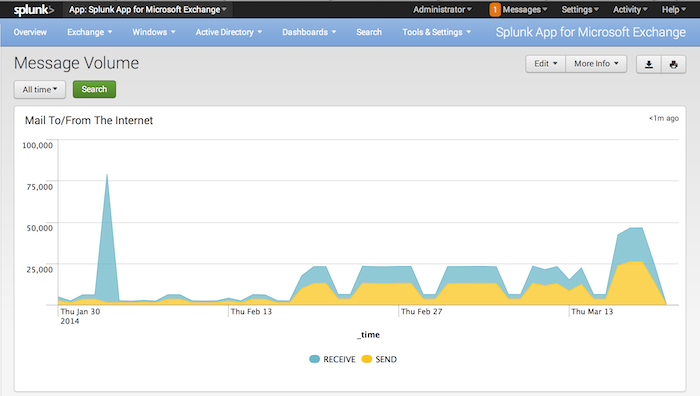Open the Administrator user menu
Screen dimensions: 700x396
pos(442,9)
